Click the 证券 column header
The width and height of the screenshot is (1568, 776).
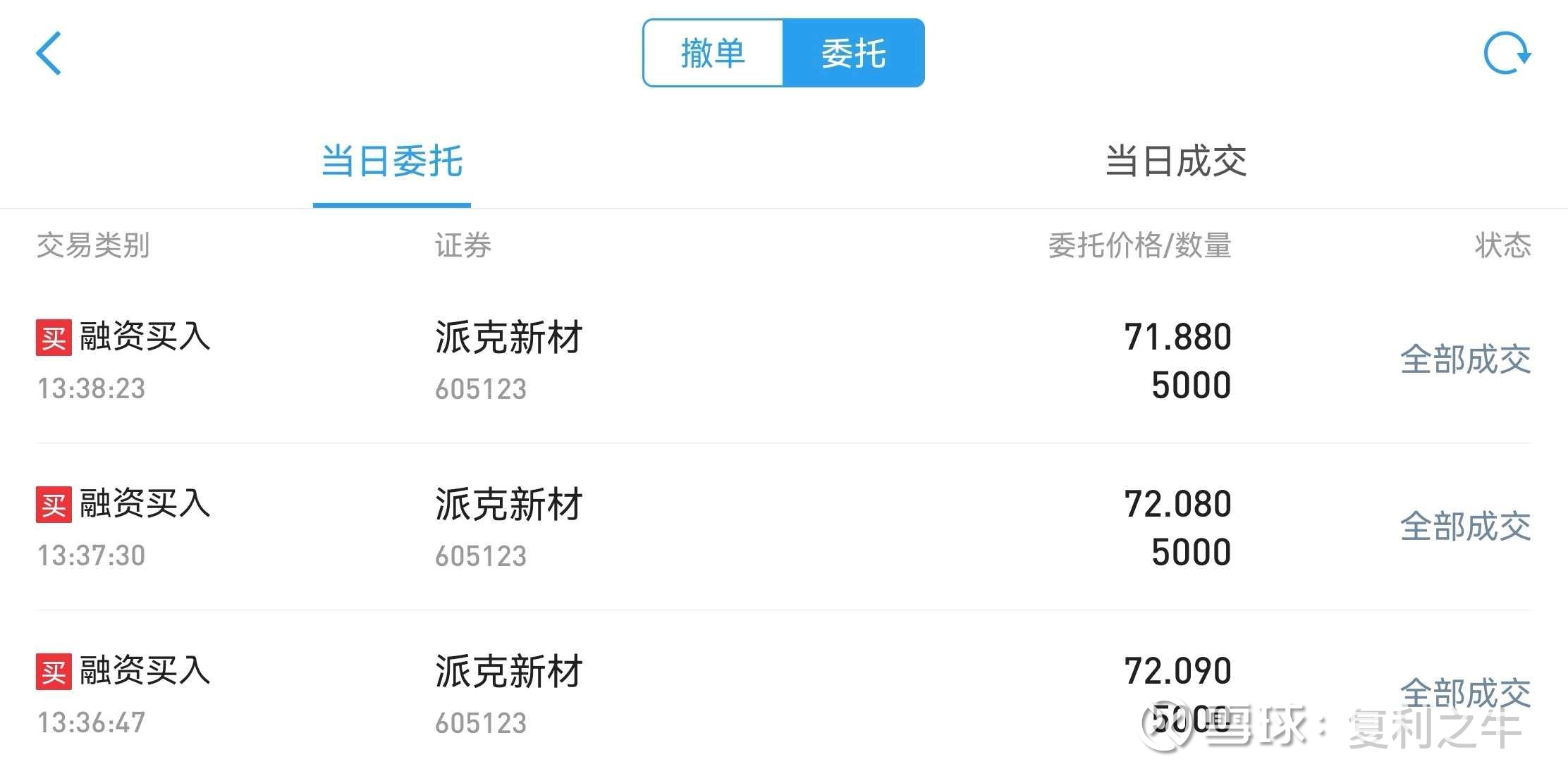click(x=463, y=246)
